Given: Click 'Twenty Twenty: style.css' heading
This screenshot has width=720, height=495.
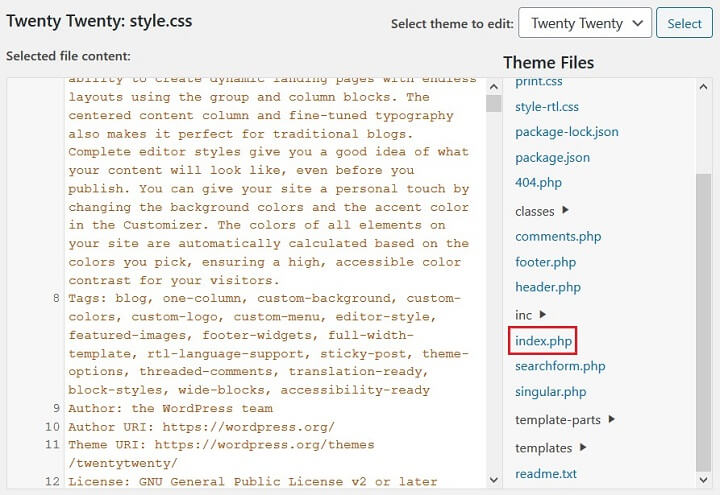Looking at the screenshot, I should pos(99,21).
